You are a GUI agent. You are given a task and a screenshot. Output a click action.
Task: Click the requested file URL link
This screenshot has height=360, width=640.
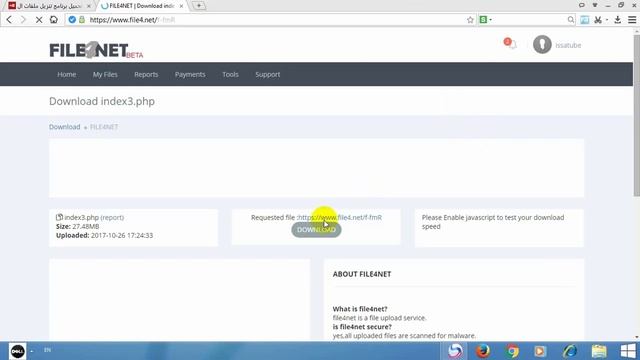coord(340,218)
